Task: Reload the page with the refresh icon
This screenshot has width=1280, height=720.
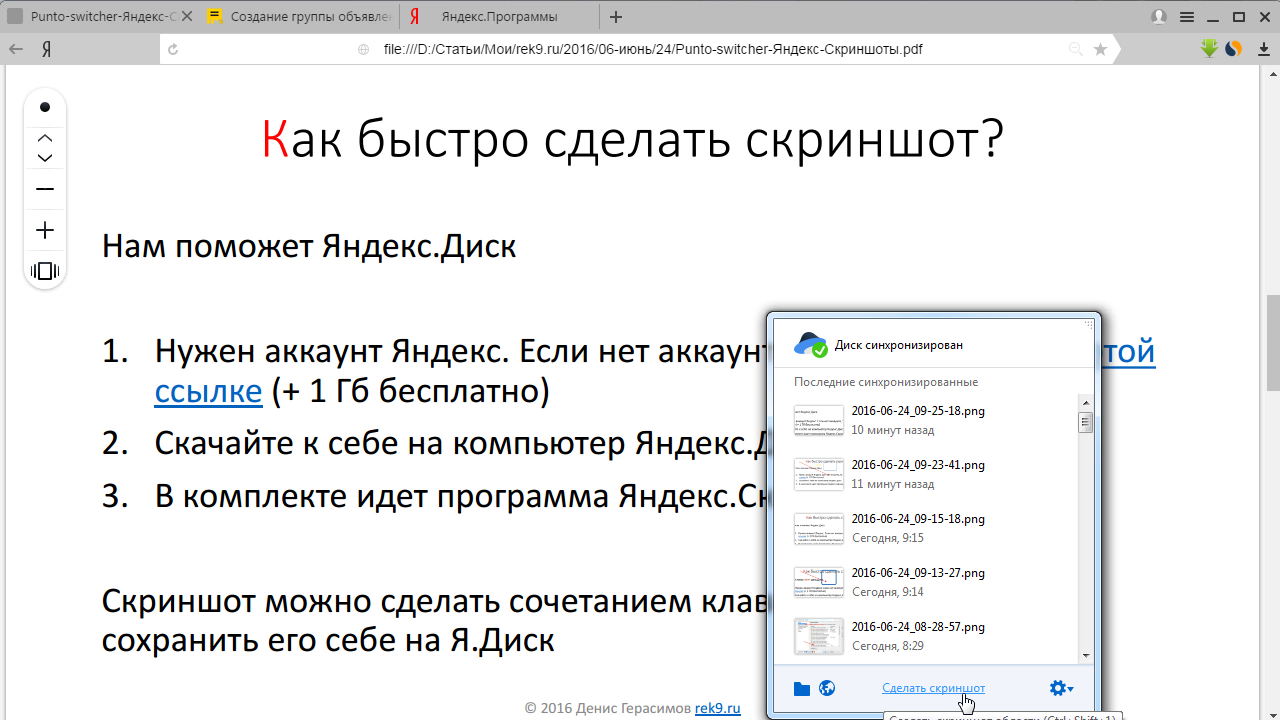Action: pyautogui.click(x=173, y=49)
